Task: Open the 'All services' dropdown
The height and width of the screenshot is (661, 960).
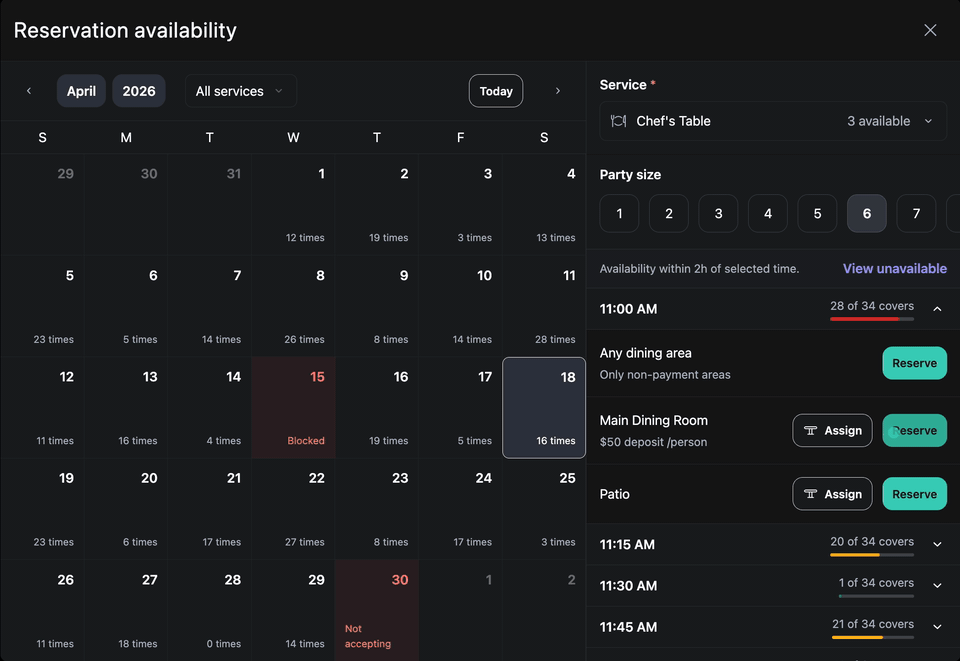Action: 240,90
